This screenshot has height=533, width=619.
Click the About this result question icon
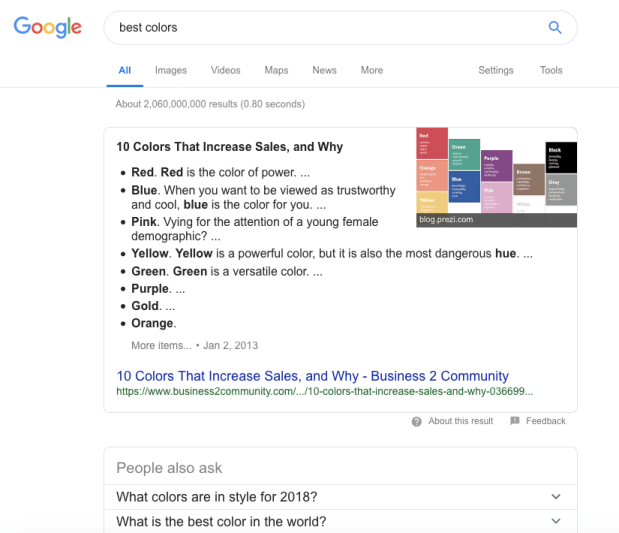[x=416, y=421]
